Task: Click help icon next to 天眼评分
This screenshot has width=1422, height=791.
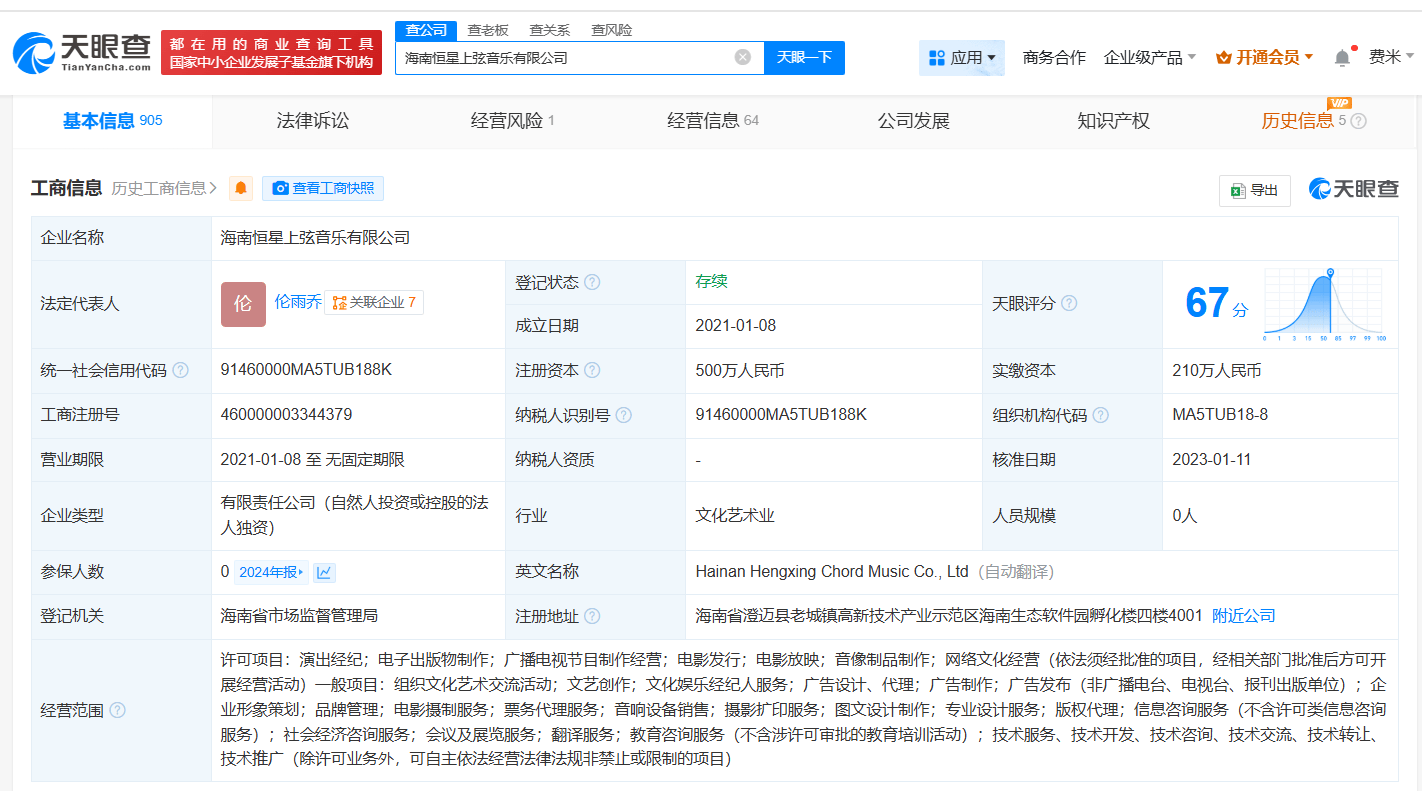Action: [x=1069, y=303]
